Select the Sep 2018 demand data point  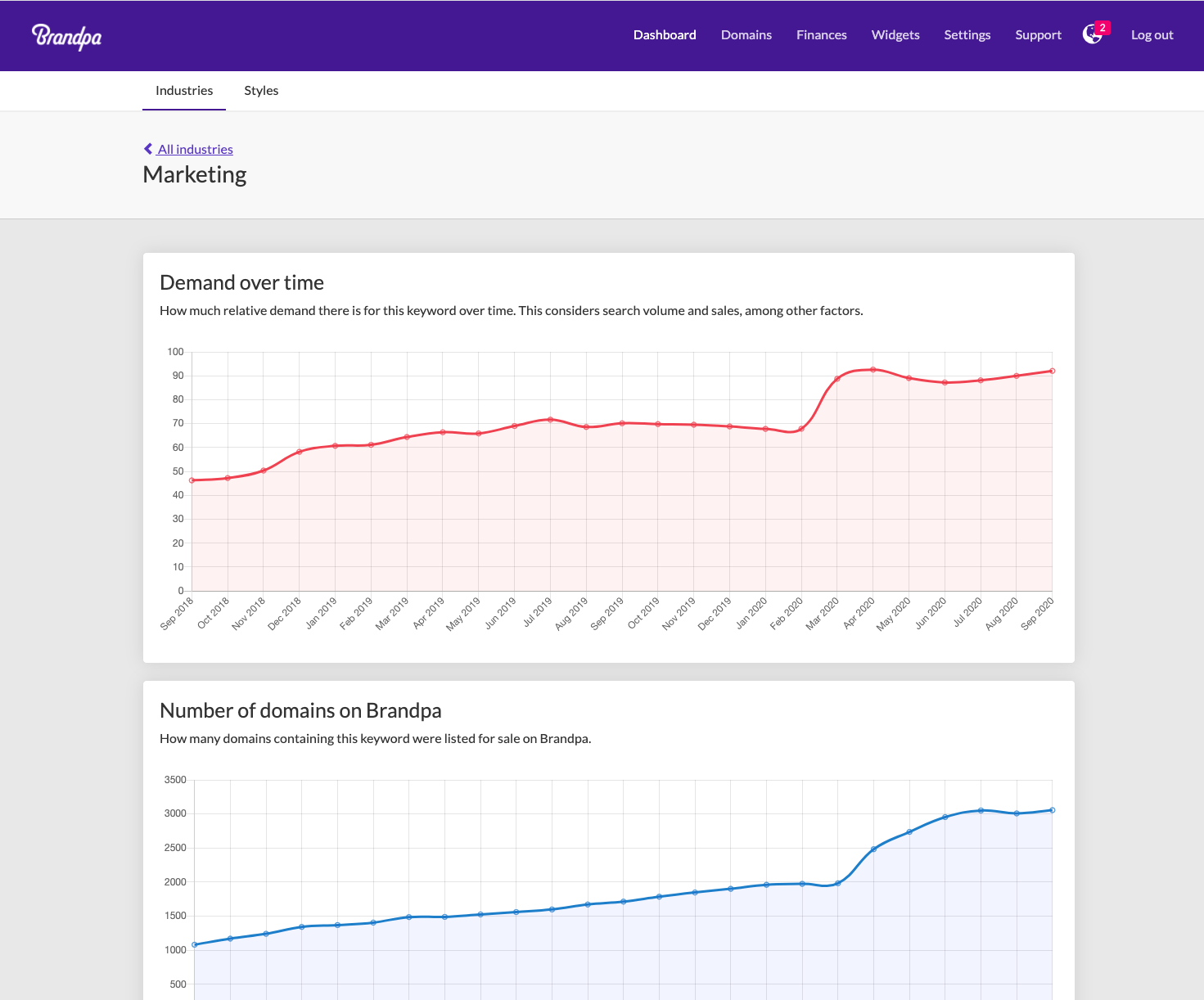[x=192, y=480]
